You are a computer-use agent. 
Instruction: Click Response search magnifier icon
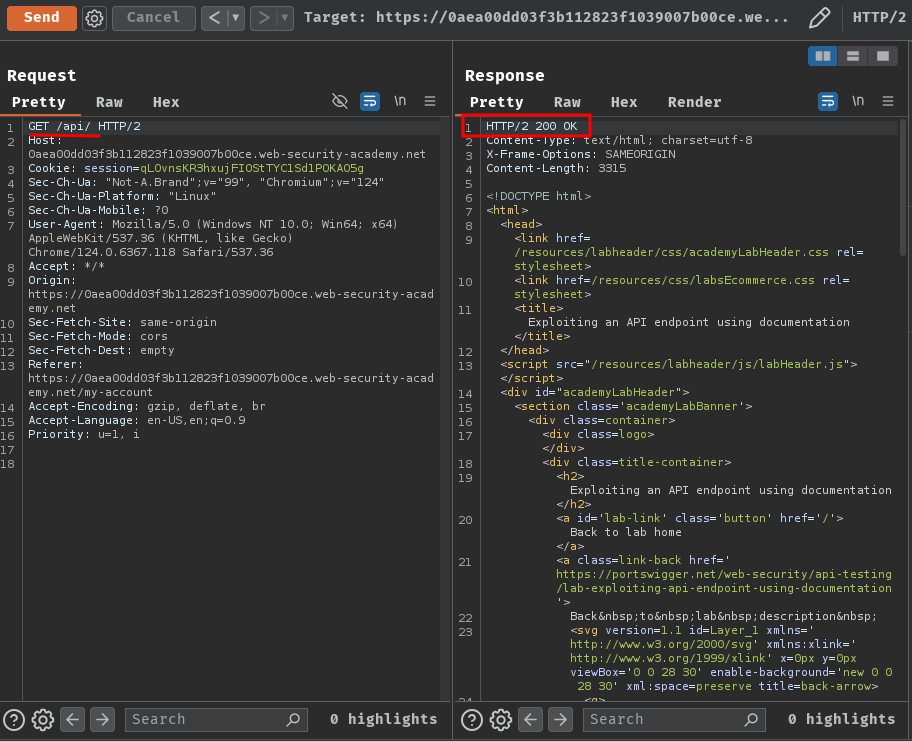click(752, 719)
